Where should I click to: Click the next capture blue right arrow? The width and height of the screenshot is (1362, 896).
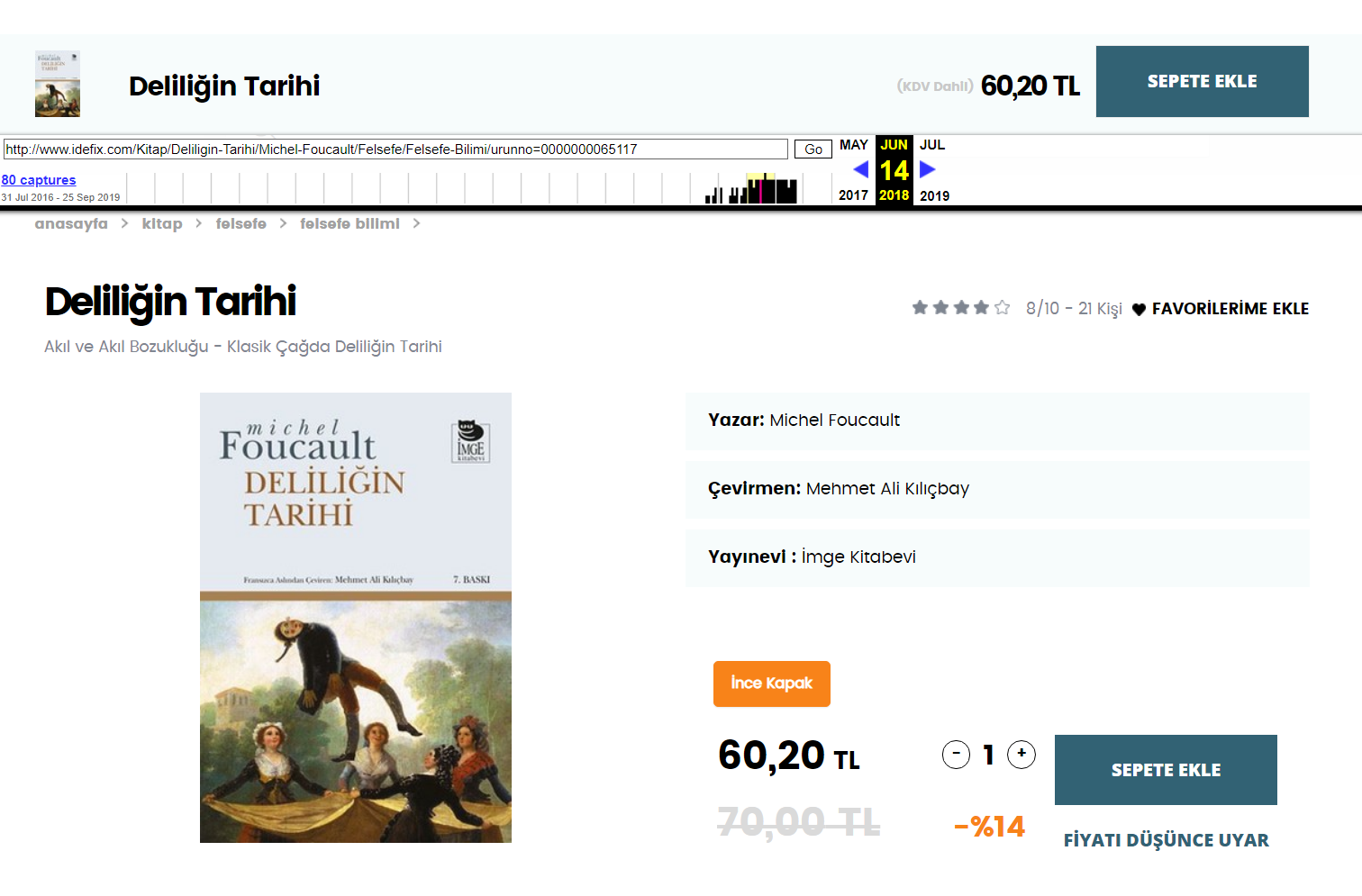[x=928, y=169]
